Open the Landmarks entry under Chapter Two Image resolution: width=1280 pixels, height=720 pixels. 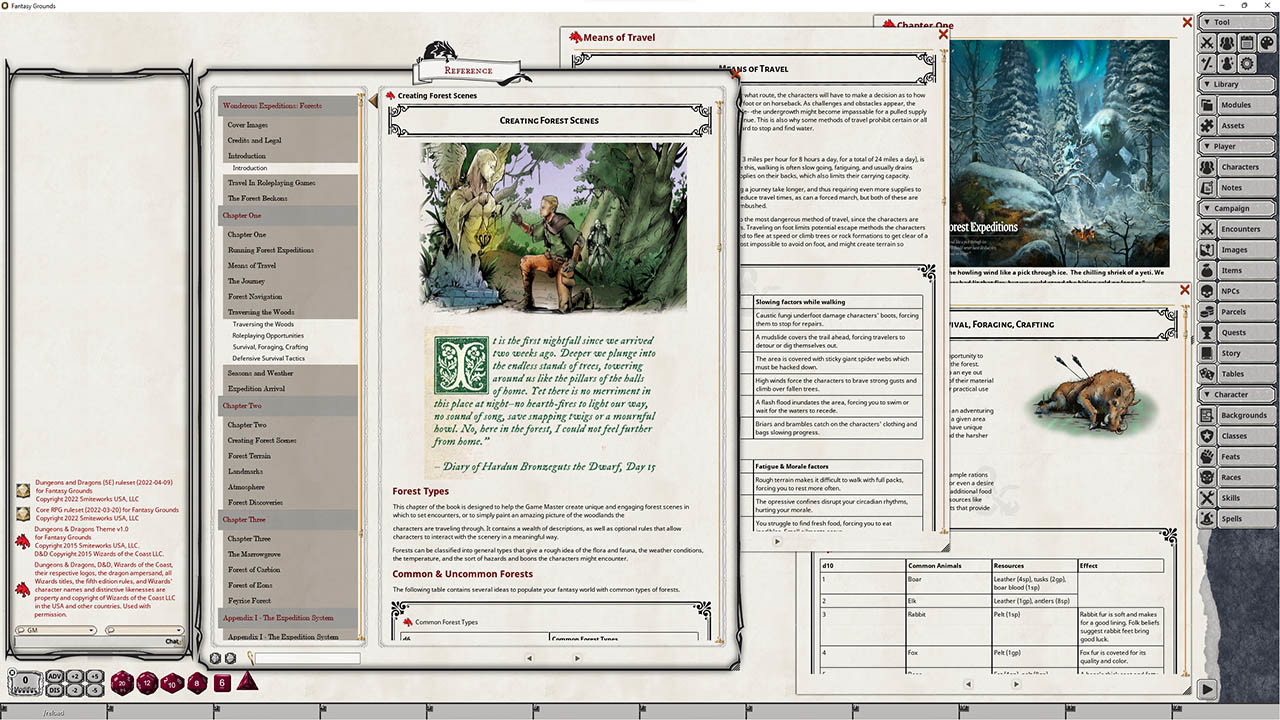(x=247, y=471)
